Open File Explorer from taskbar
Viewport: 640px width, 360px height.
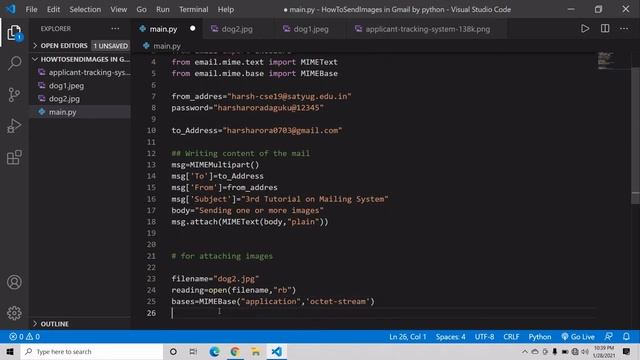click(x=256, y=351)
